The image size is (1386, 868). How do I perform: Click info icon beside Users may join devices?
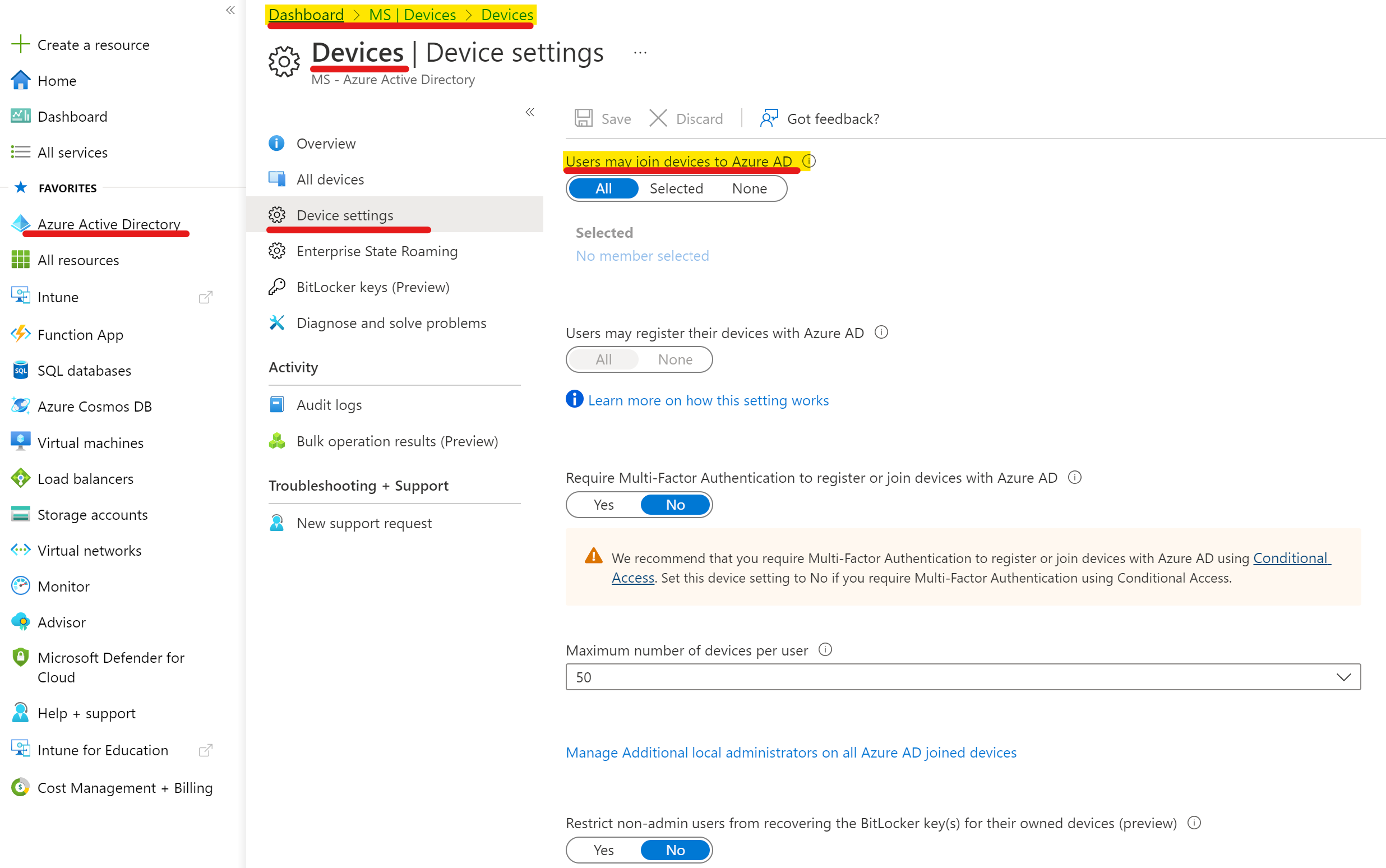(808, 161)
